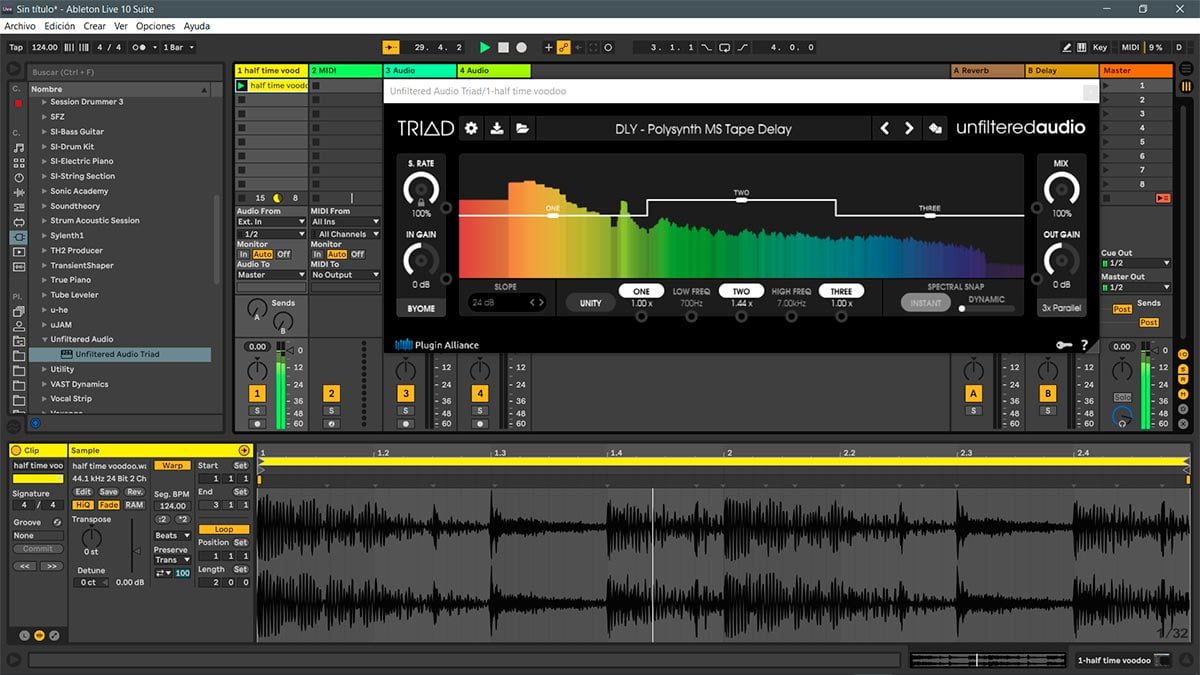Toggle the RAM mode button
This screenshot has width=1200, height=675.
click(x=134, y=505)
